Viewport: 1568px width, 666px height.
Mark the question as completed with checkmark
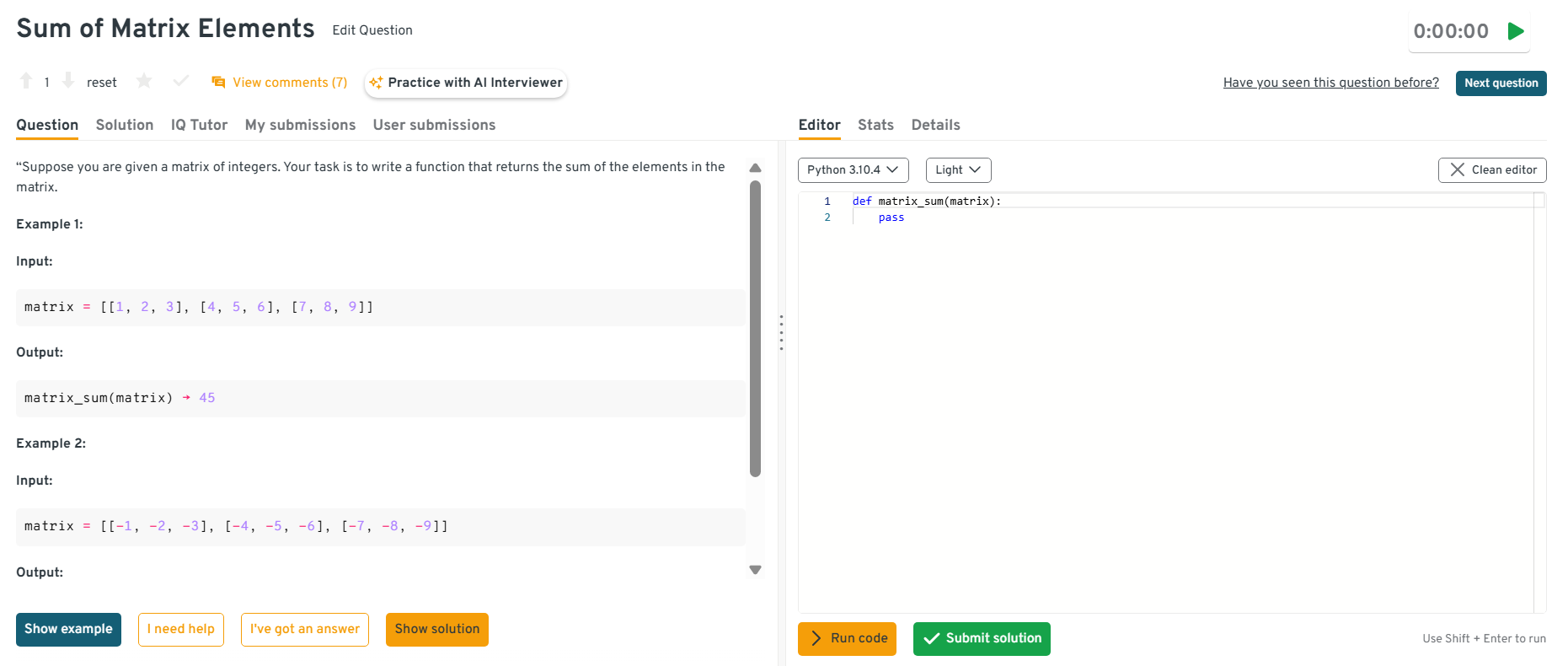coord(180,81)
